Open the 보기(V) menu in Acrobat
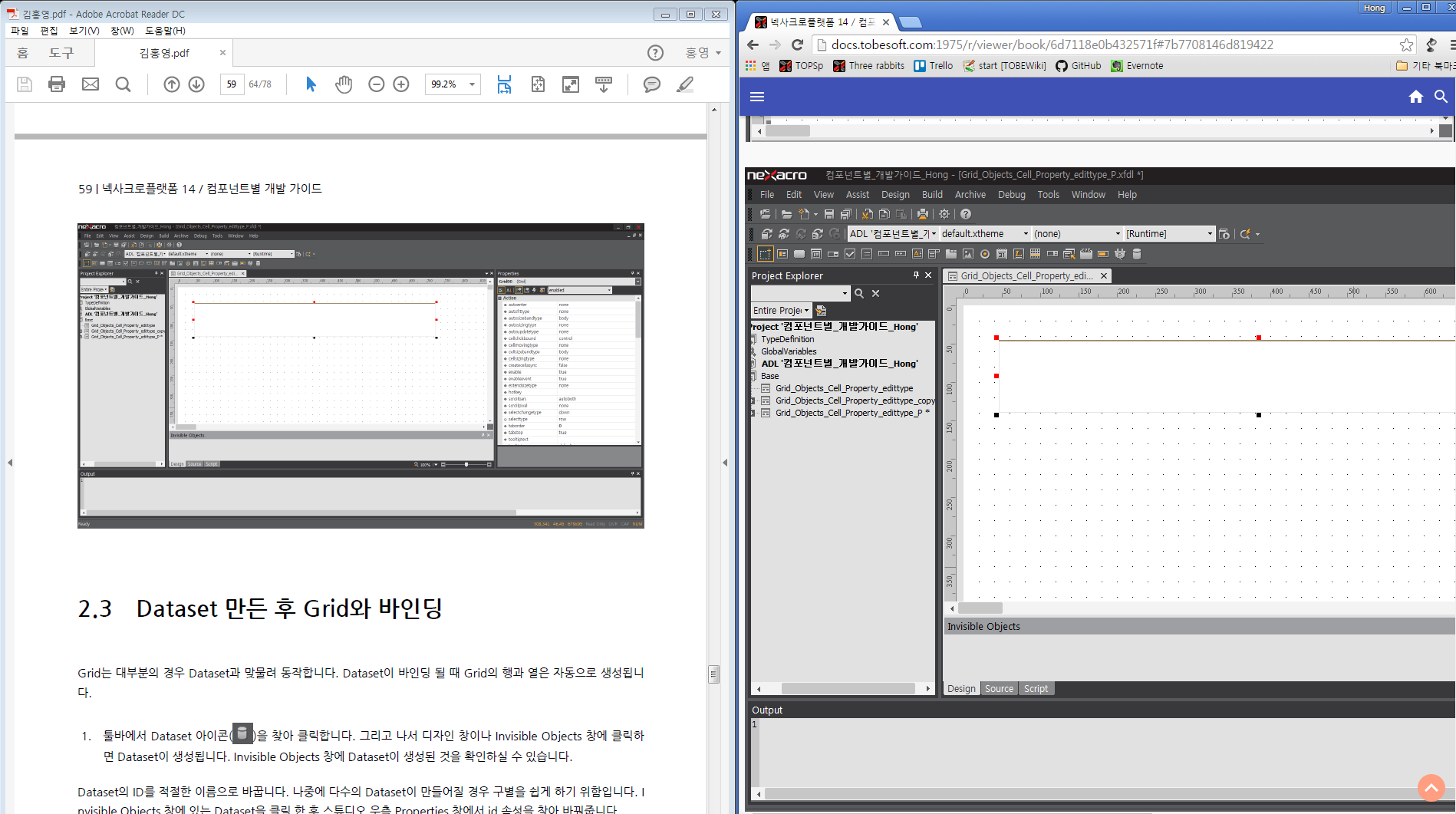Viewport: 1456px width, 814px height. click(x=84, y=31)
